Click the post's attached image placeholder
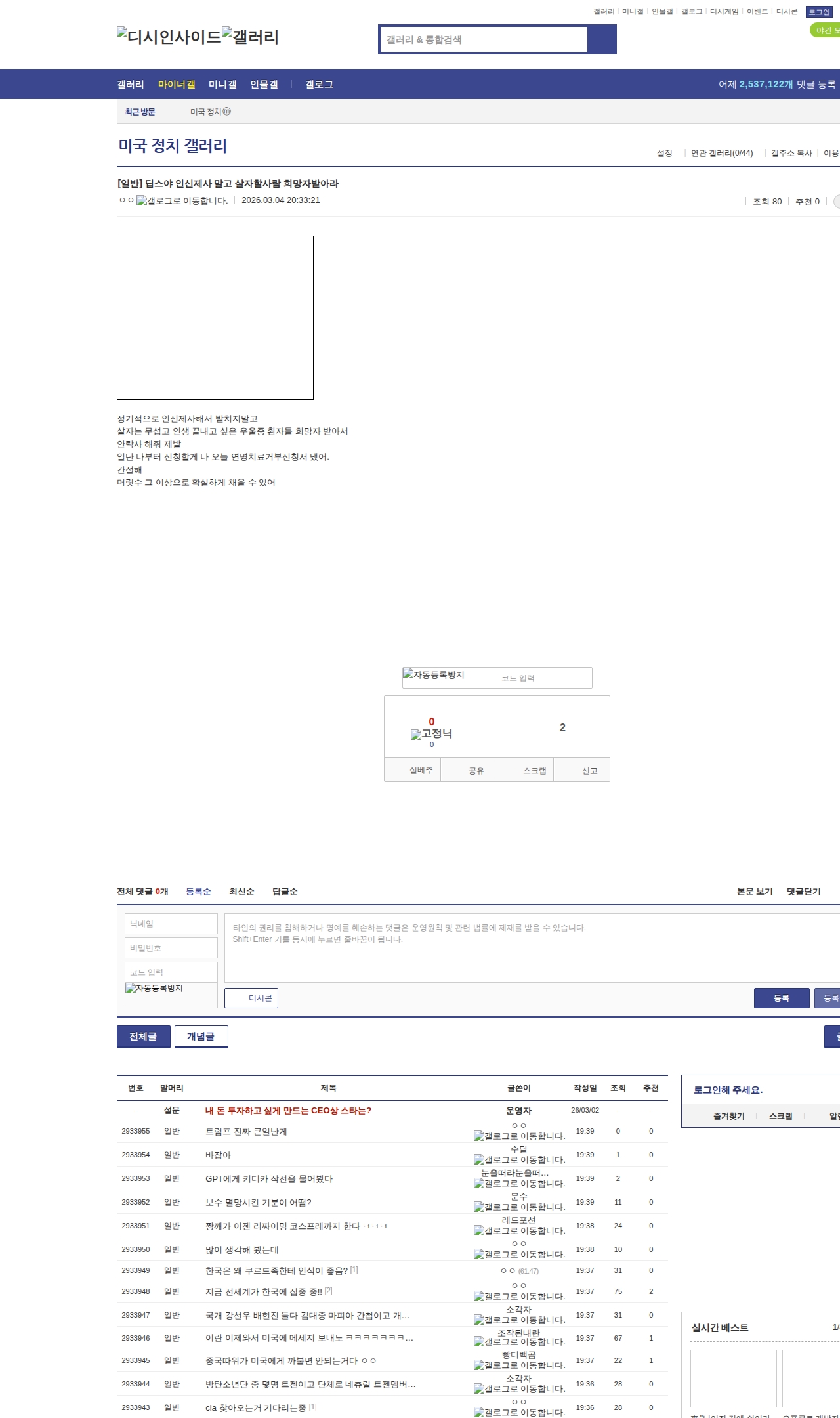840x1418 pixels. pyautogui.click(x=215, y=318)
